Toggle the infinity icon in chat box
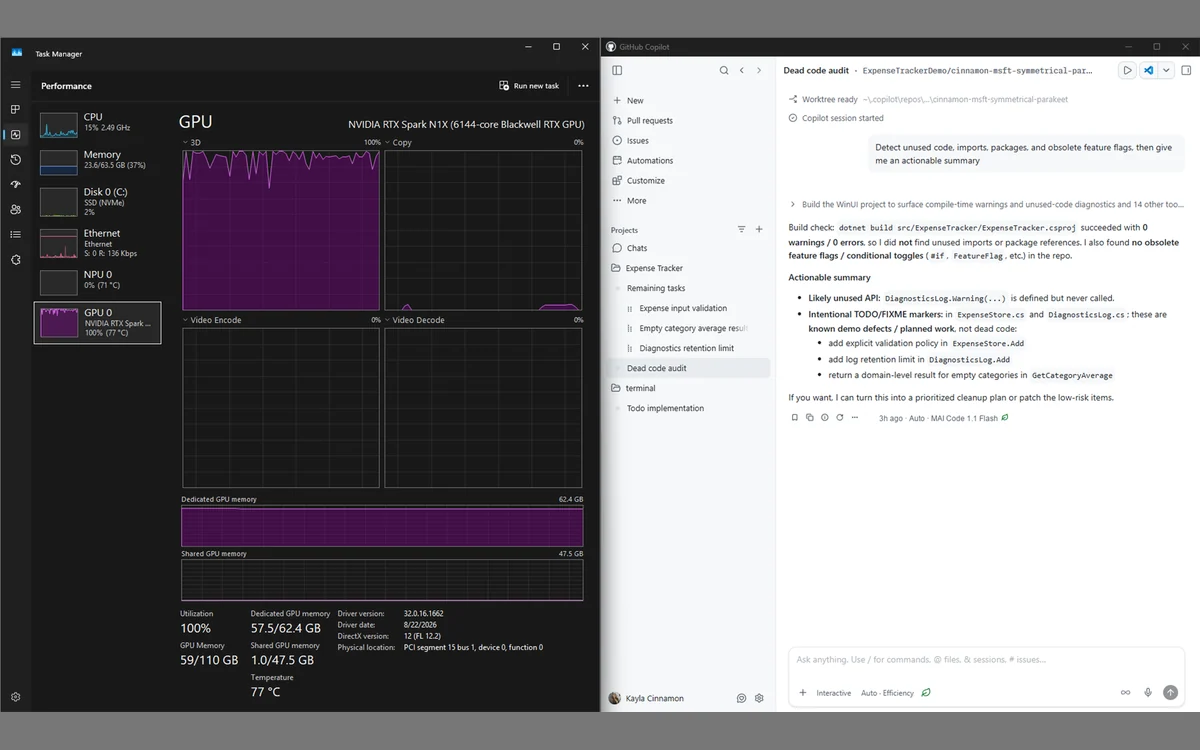The width and height of the screenshot is (1200, 750). [1125, 693]
